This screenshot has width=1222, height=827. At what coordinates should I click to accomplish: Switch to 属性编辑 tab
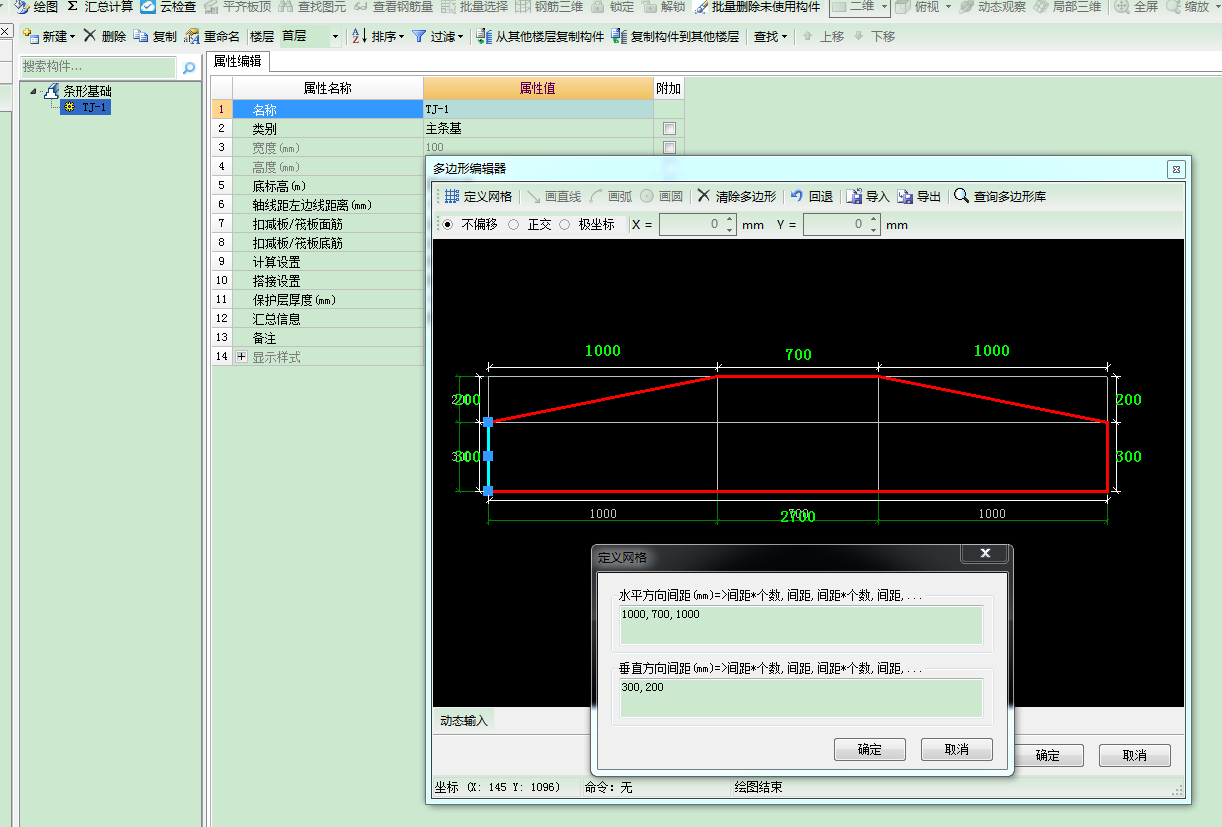click(x=237, y=61)
